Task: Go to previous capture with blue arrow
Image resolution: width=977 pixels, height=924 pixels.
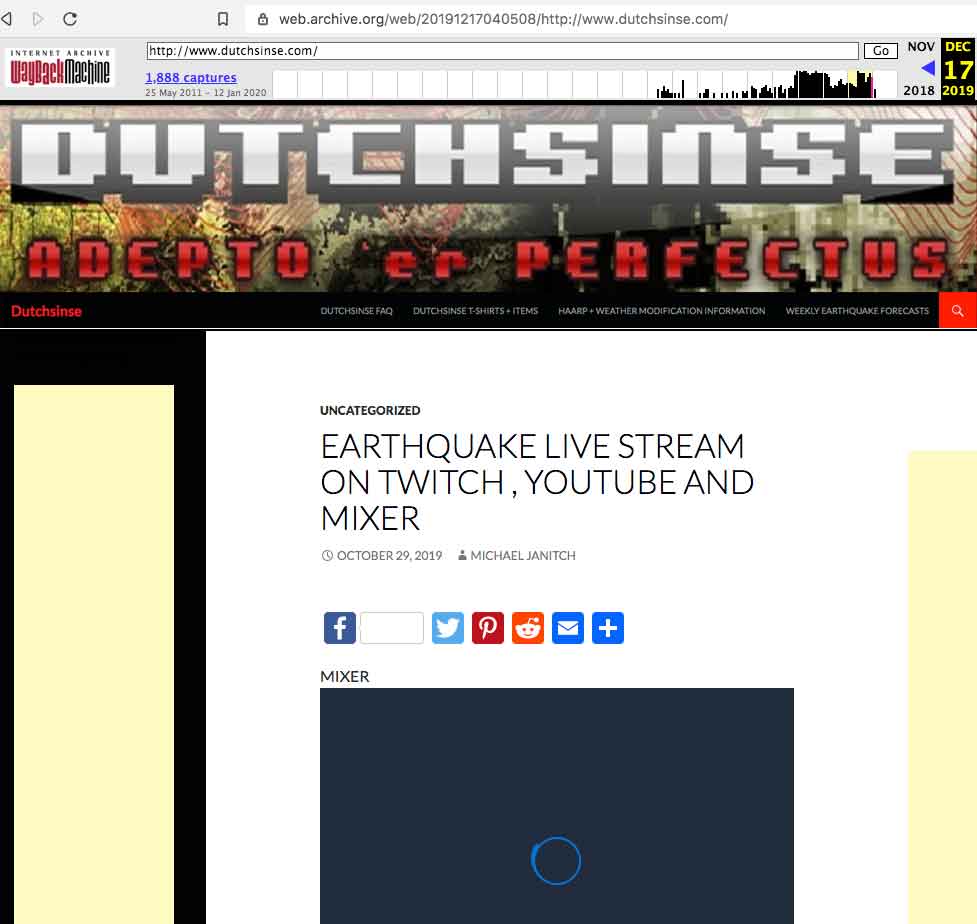Action: [928, 68]
